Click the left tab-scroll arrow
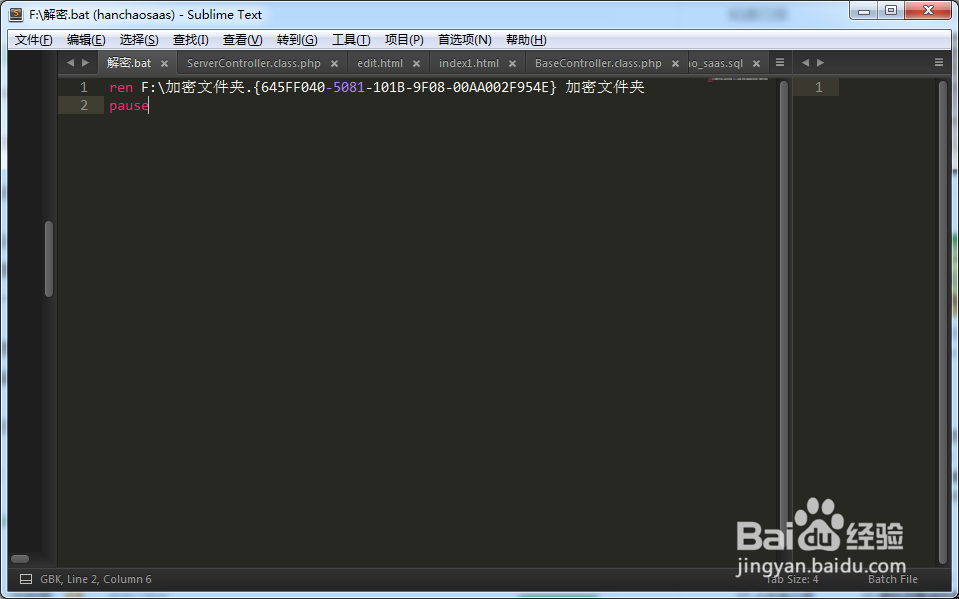This screenshot has width=959, height=599. pos(70,62)
